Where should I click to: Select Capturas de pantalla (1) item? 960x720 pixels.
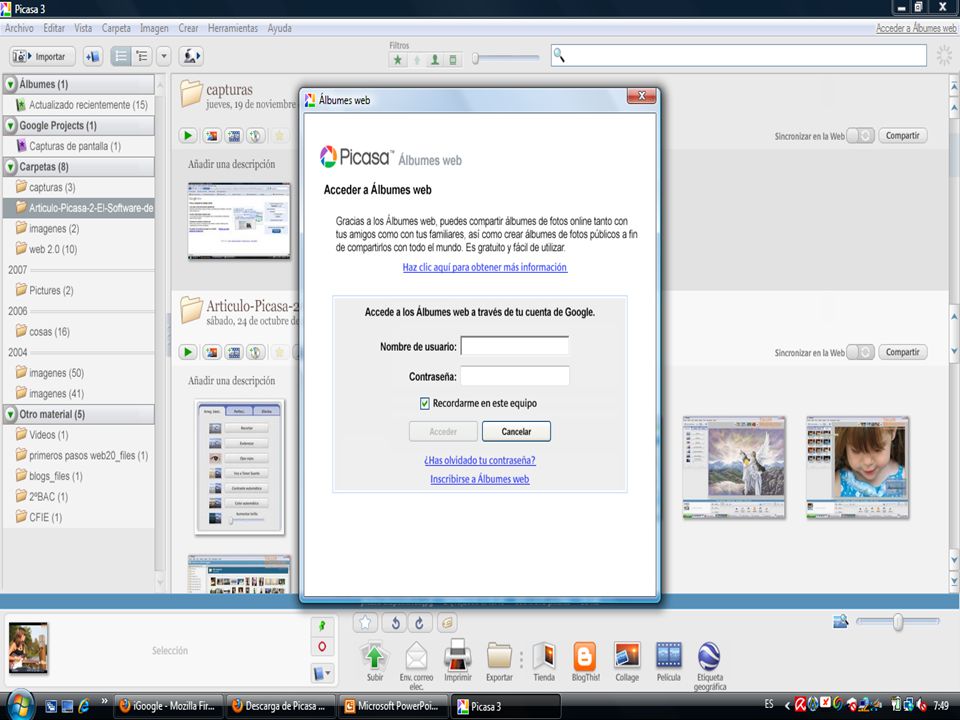pos(69,146)
